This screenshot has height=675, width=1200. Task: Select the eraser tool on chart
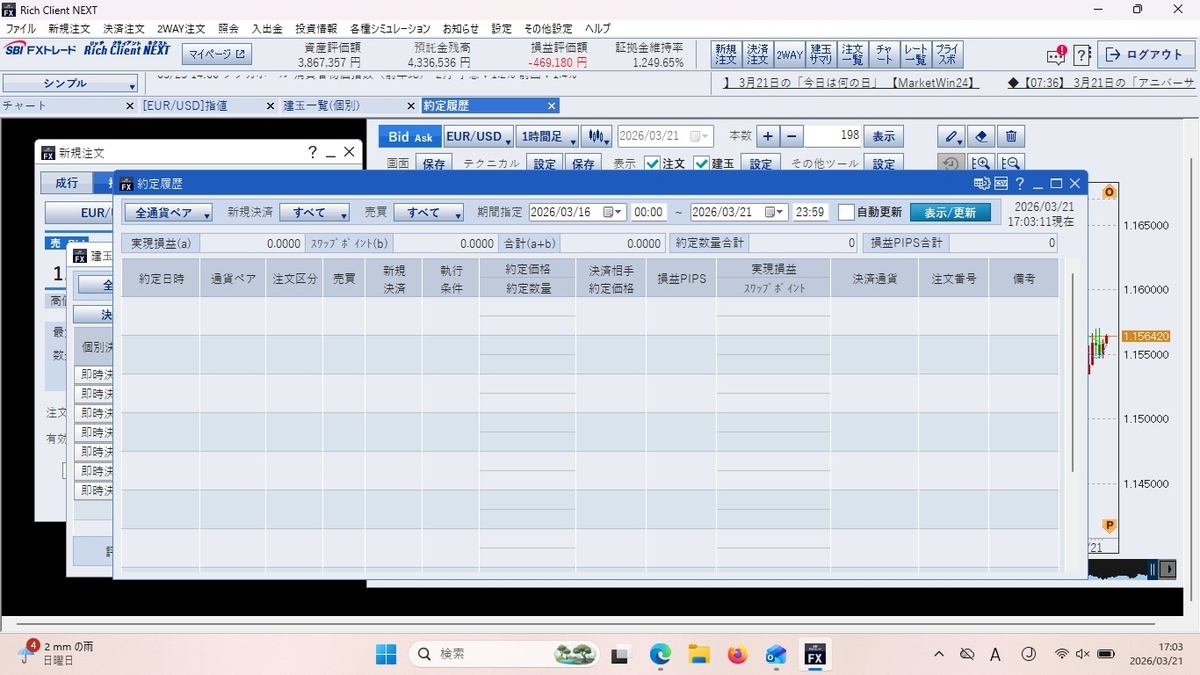982,136
